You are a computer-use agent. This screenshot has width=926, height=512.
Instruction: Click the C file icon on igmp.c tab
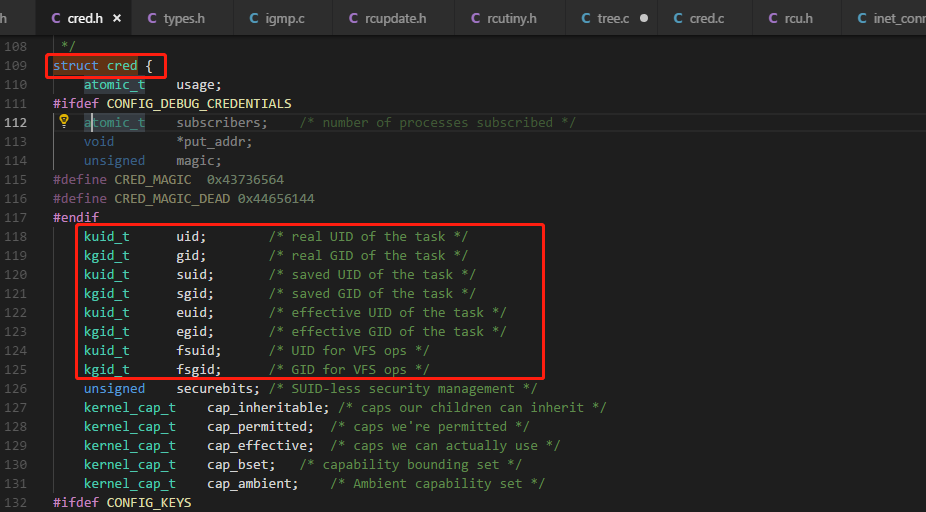pyautogui.click(x=255, y=18)
